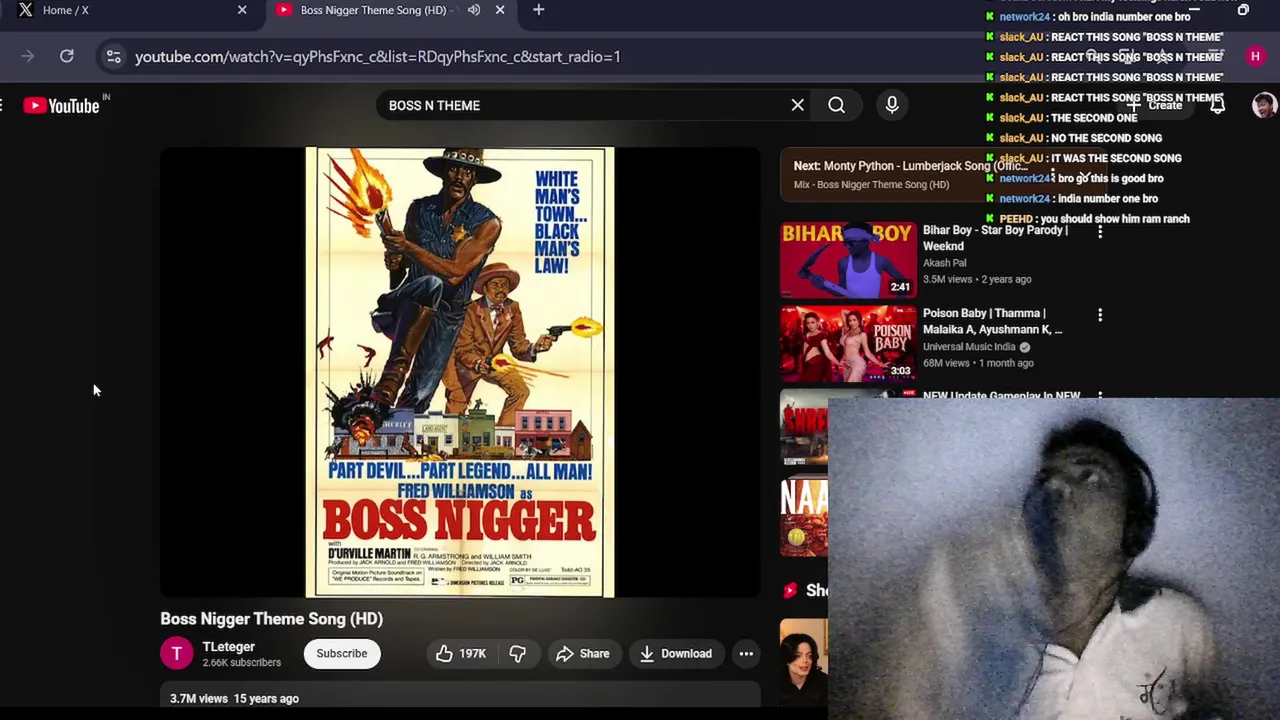
Task: Open the new tab plus button
Action: click(538, 10)
